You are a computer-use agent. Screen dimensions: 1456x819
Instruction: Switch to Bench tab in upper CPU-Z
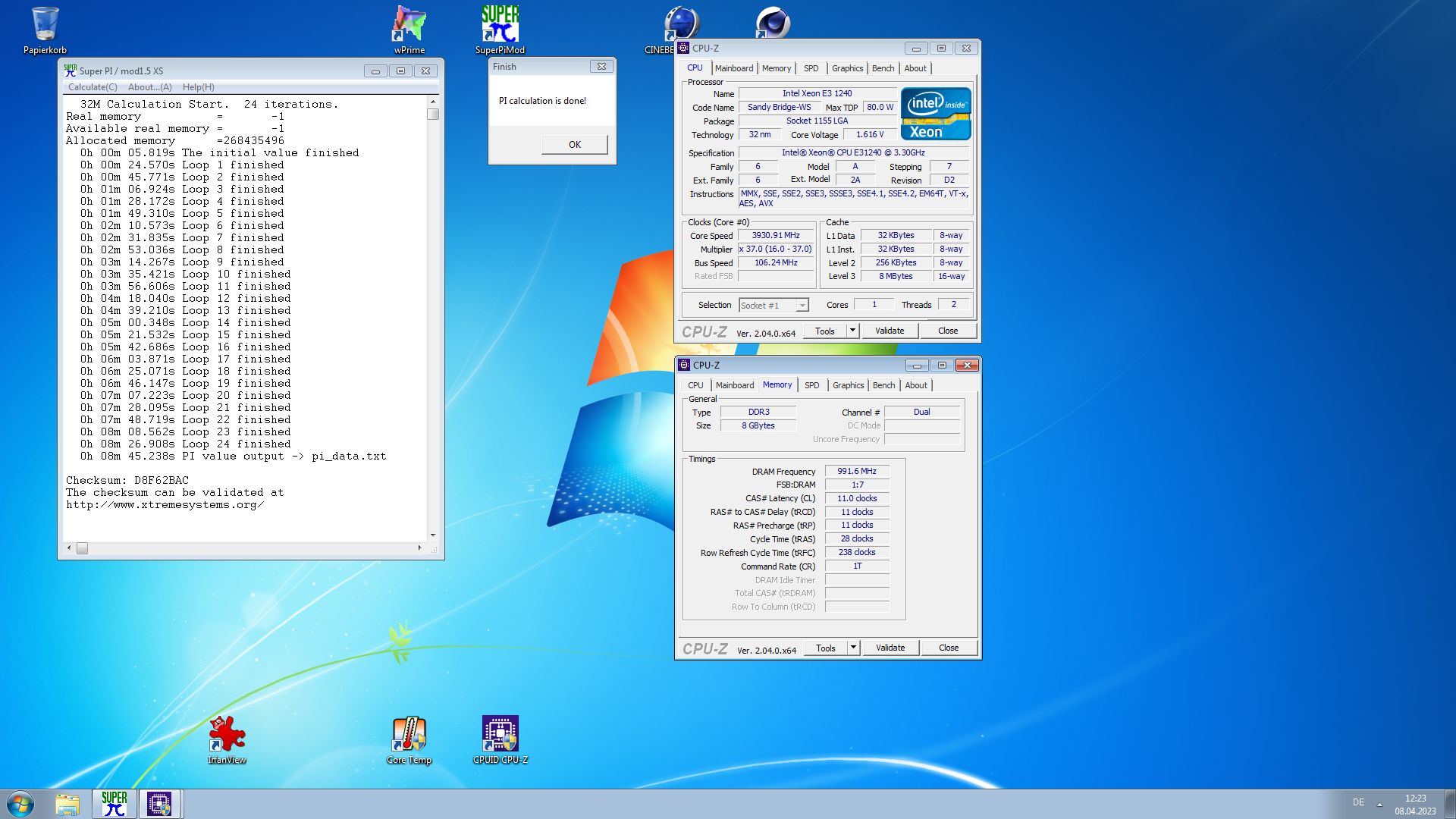click(883, 68)
